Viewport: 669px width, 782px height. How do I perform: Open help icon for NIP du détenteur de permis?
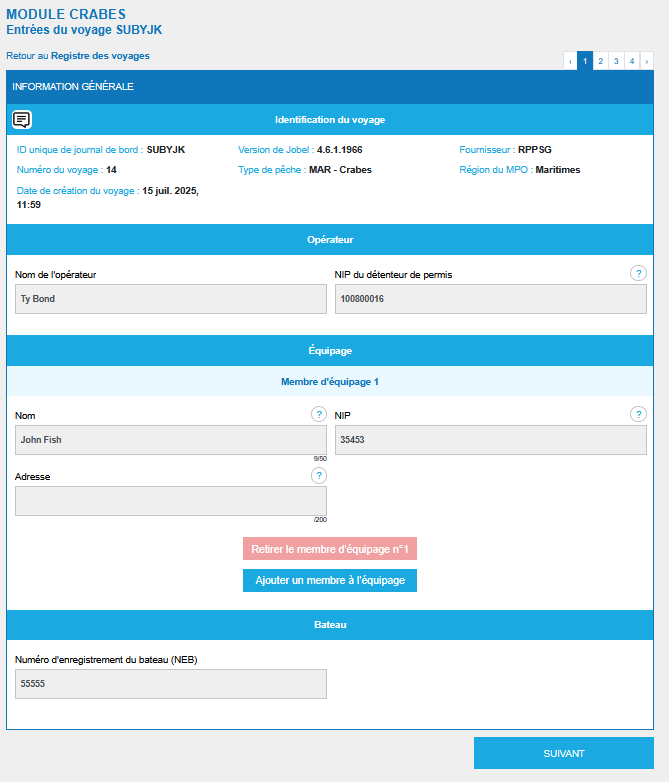click(x=638, y=273)
